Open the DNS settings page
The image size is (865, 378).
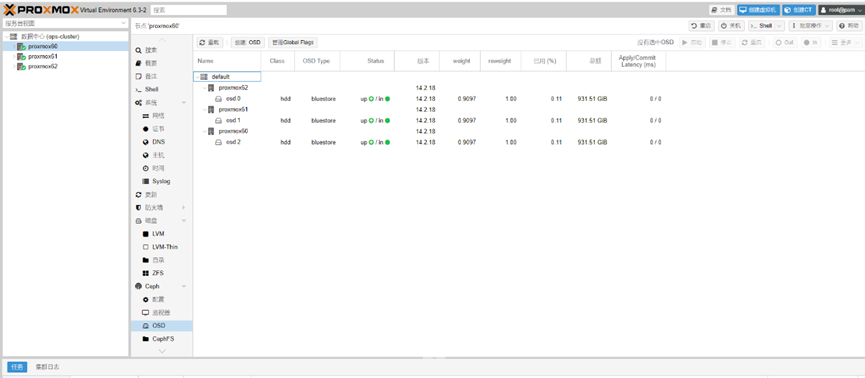158,142
